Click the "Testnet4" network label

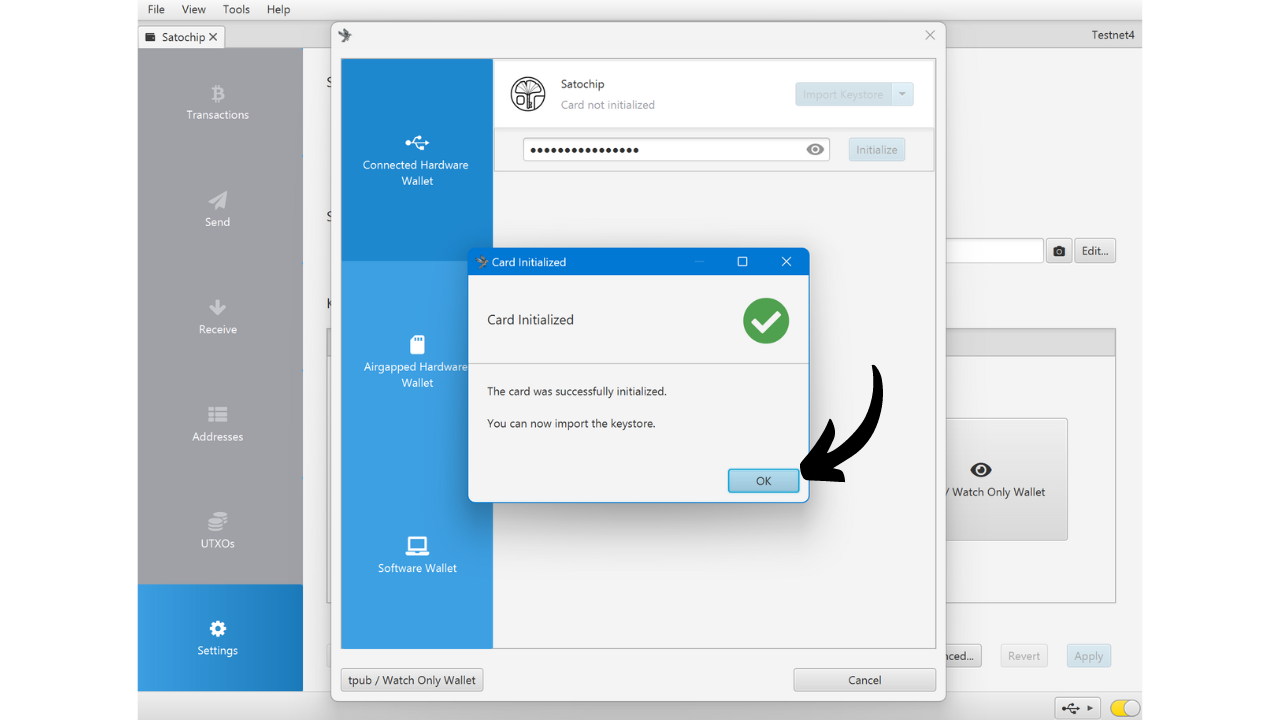coord(1113,36)
